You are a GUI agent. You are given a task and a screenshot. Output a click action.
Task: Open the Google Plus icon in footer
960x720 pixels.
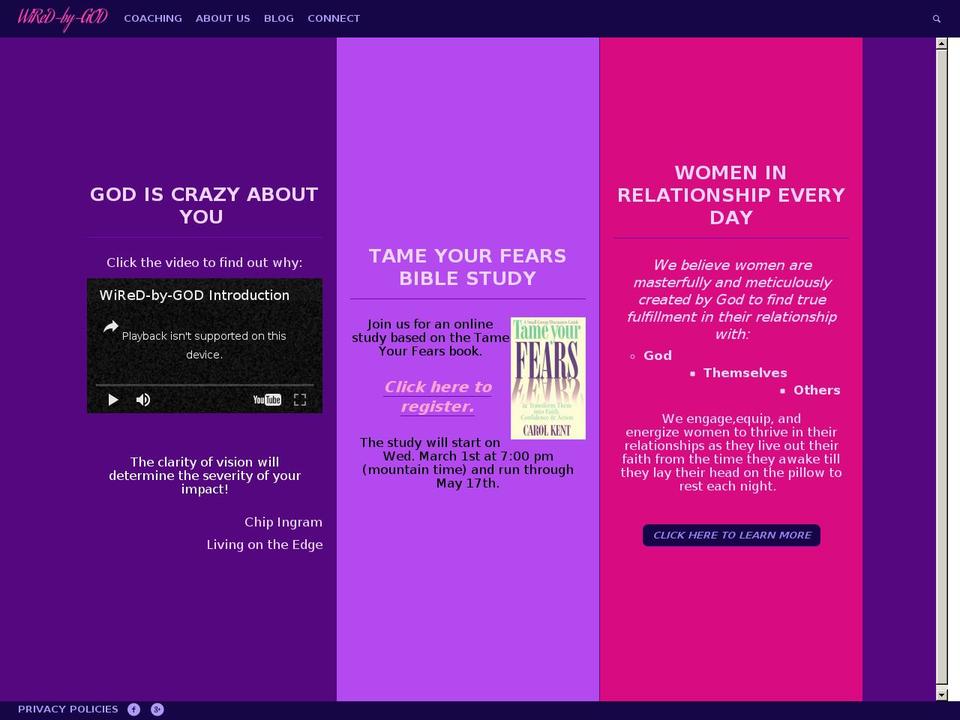tap(157, 710)
